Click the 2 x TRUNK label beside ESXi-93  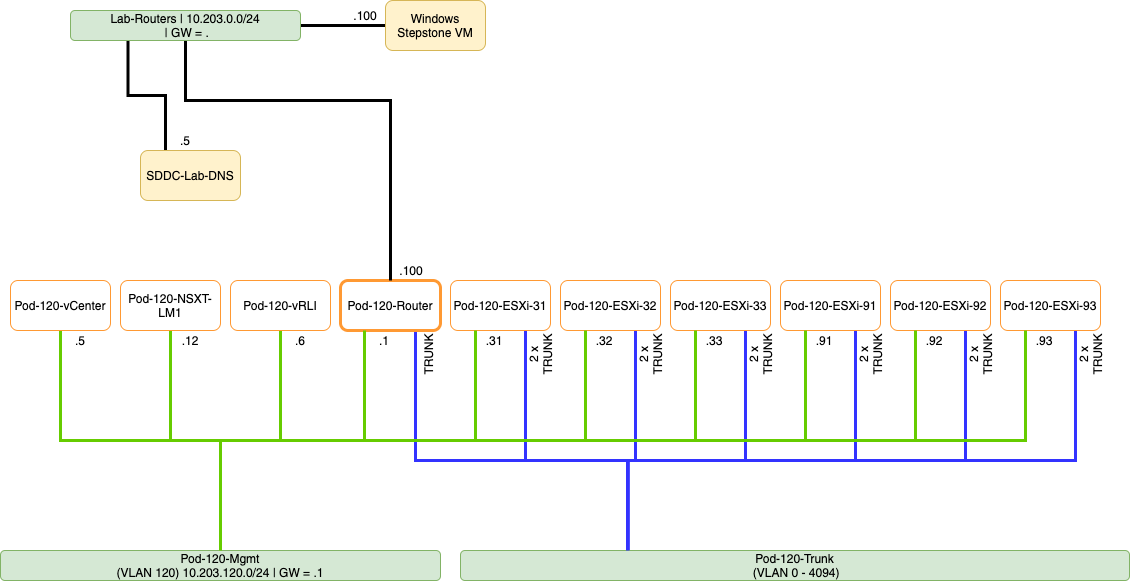pos(1091,355)
